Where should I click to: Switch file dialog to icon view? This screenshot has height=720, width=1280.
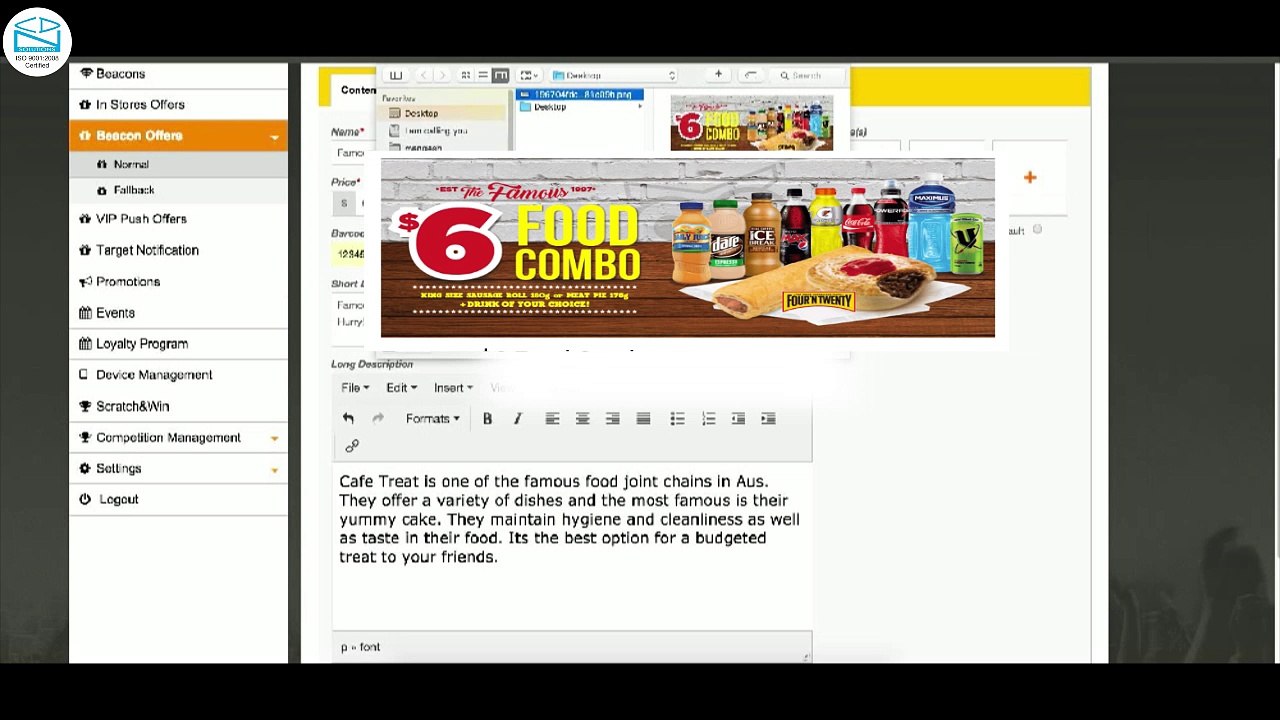(465, 75)
